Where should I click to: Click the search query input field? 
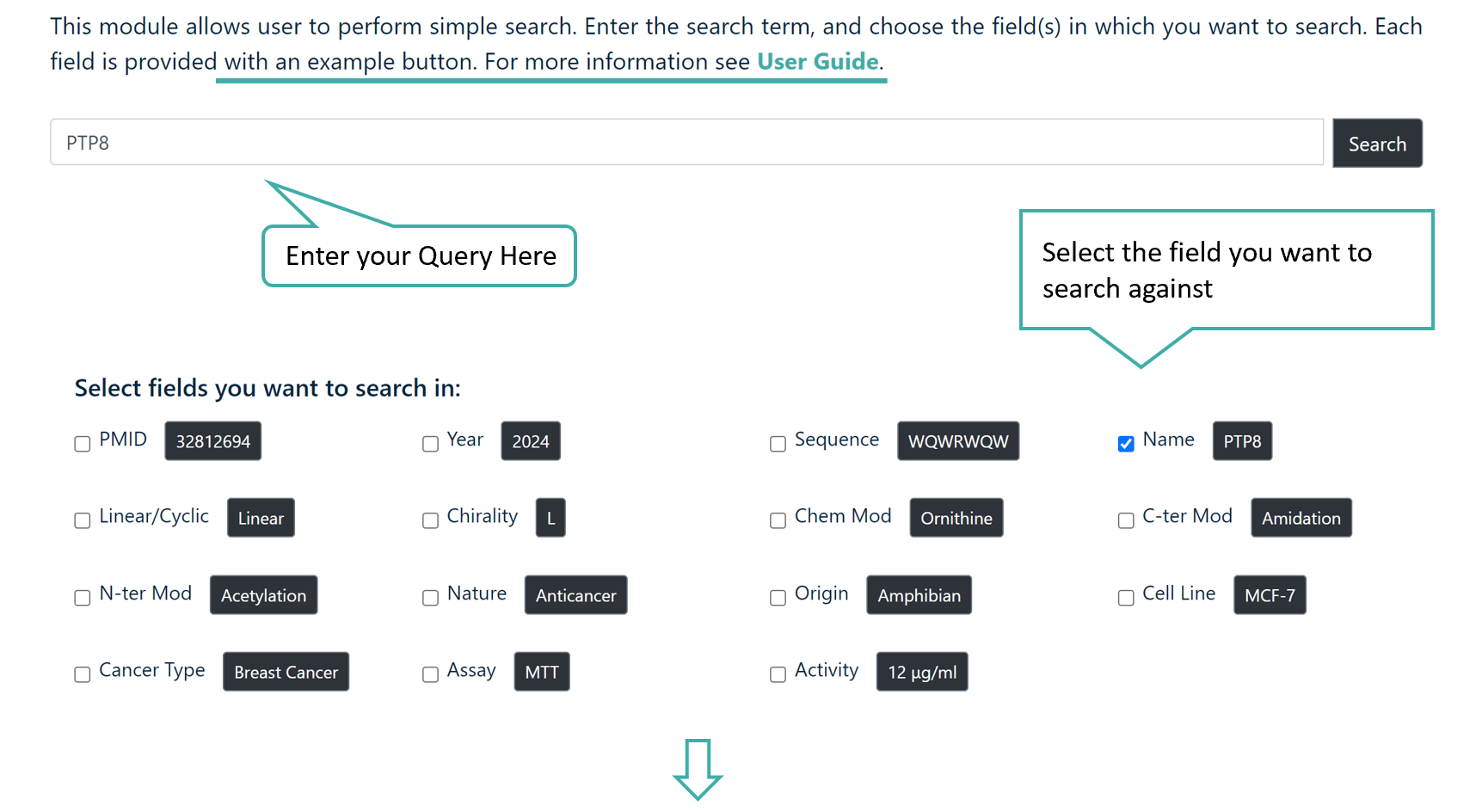coord(602,142)
